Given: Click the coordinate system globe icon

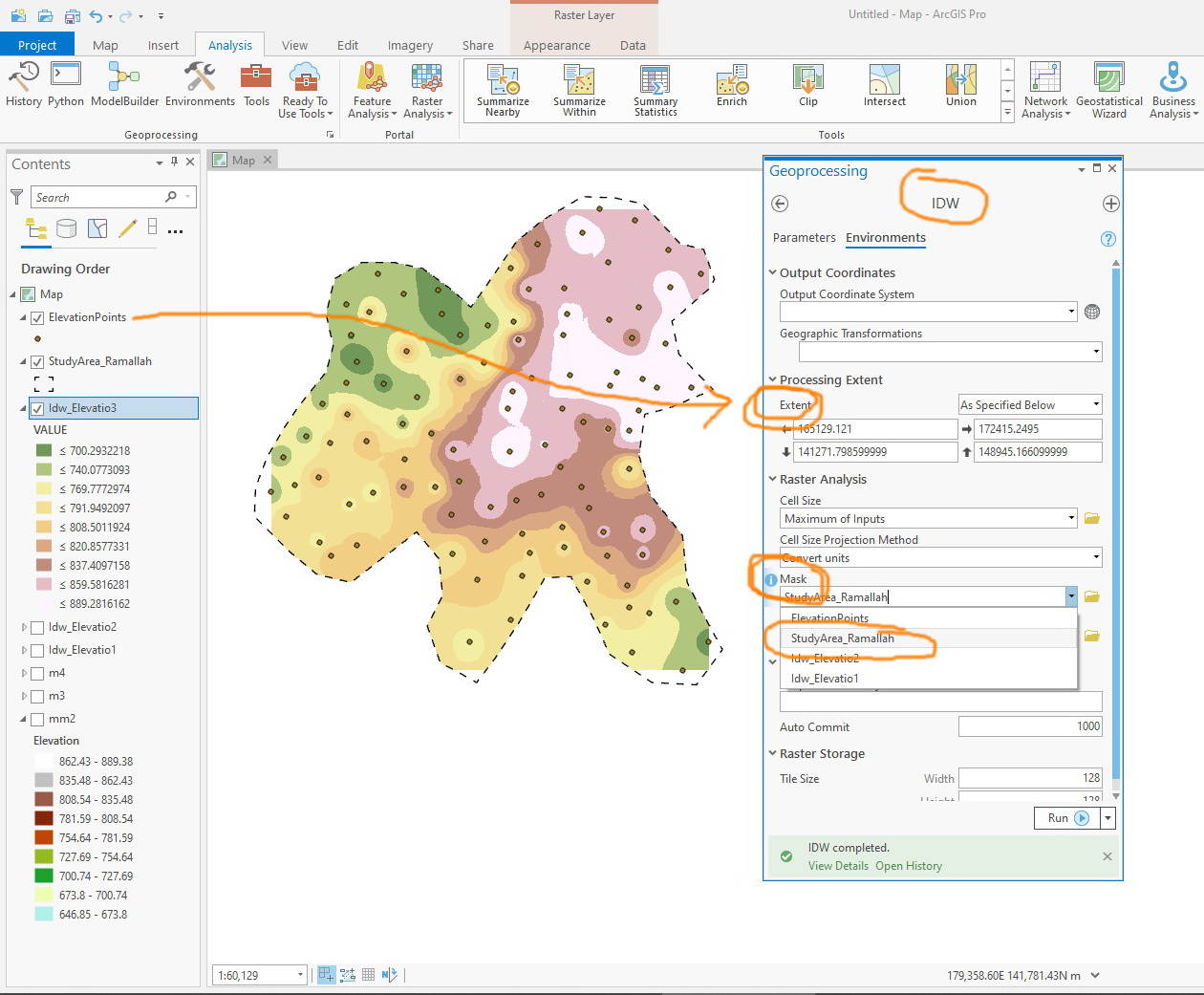Looking at the screenshot, I should coord(1092,312).
